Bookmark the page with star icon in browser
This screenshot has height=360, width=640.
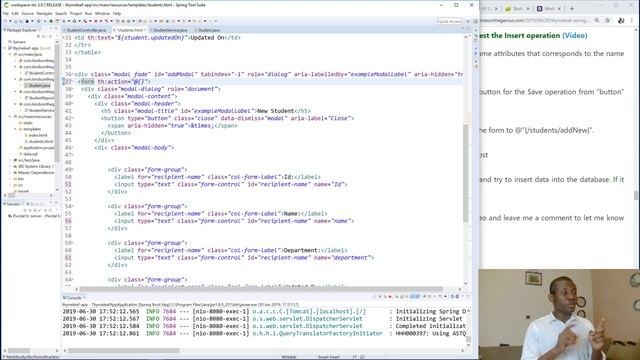point(607,20)
